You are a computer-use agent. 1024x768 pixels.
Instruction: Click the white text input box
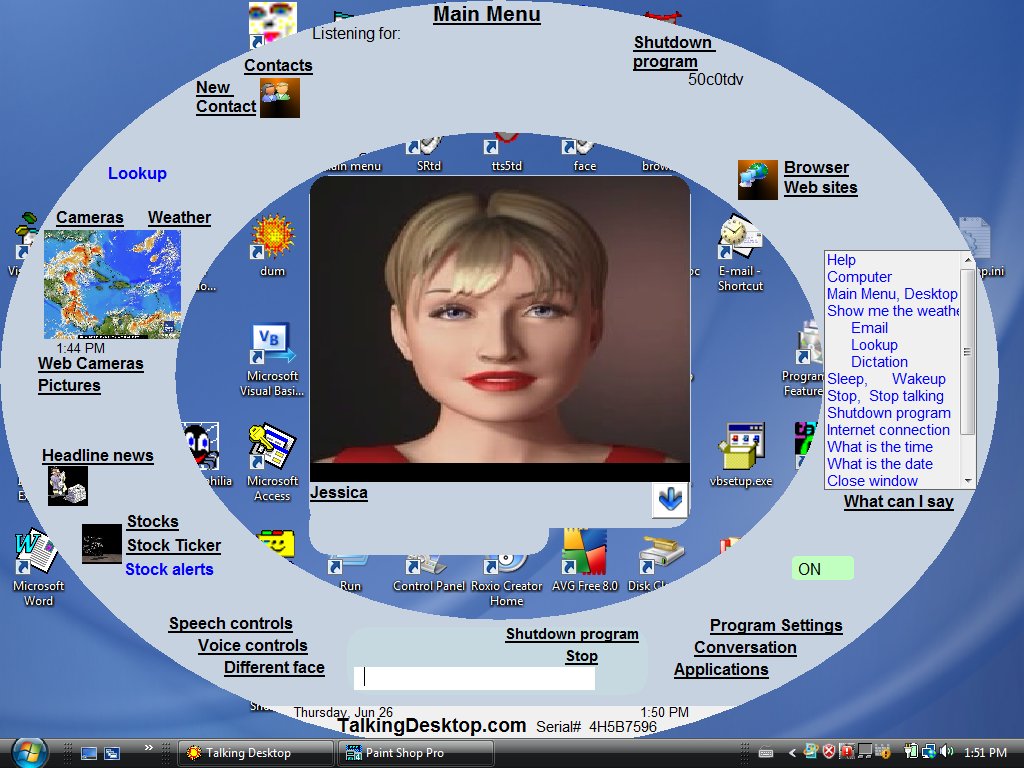(x=474, y=678)
